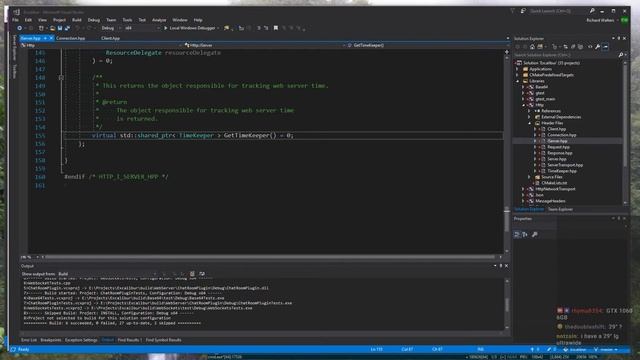Select the Base64 project
Viewport: 640px width, 360px height.
541,87
